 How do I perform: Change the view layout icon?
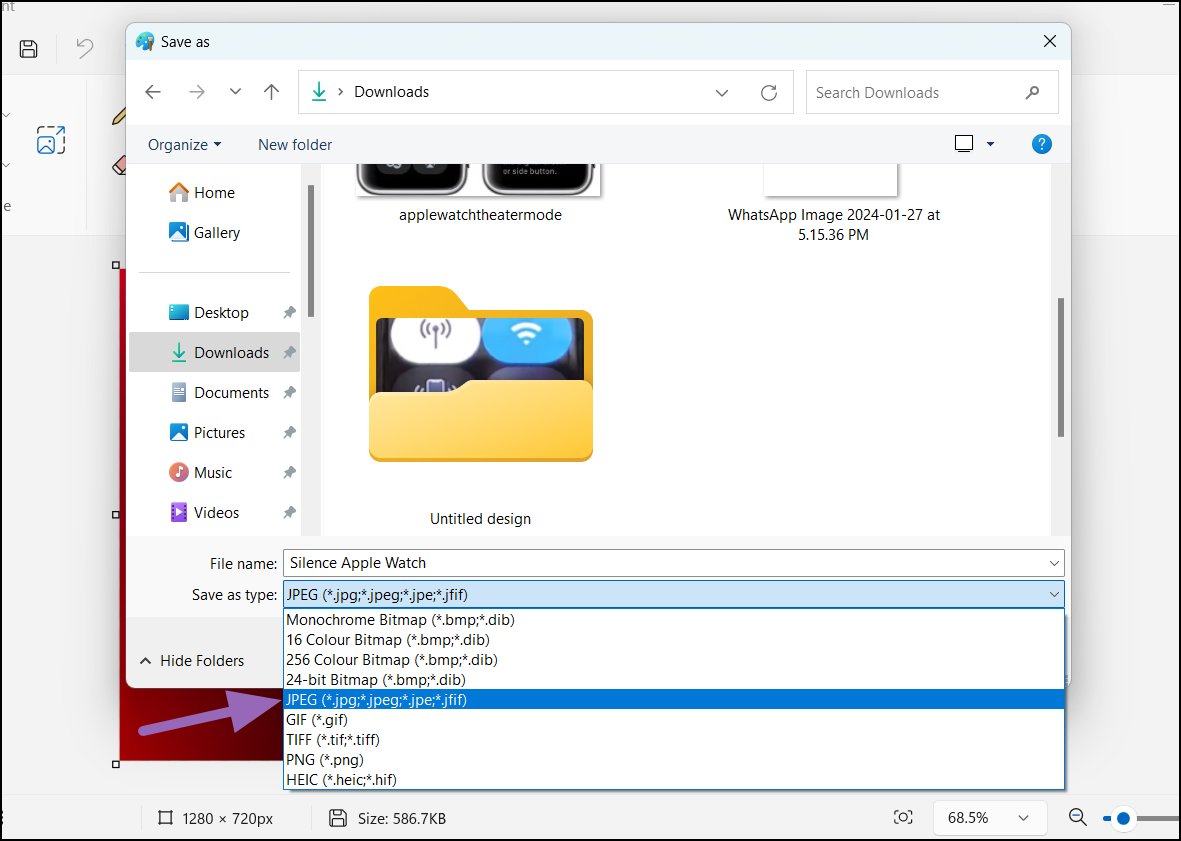click(964, 144)
